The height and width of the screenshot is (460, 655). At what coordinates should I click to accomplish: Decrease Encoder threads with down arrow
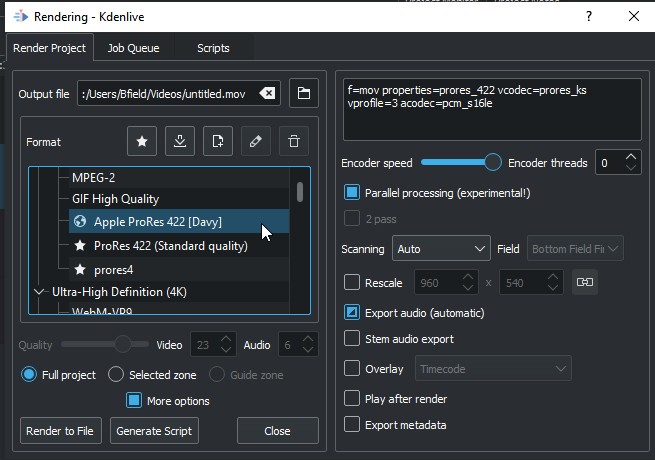pos(631,168)
